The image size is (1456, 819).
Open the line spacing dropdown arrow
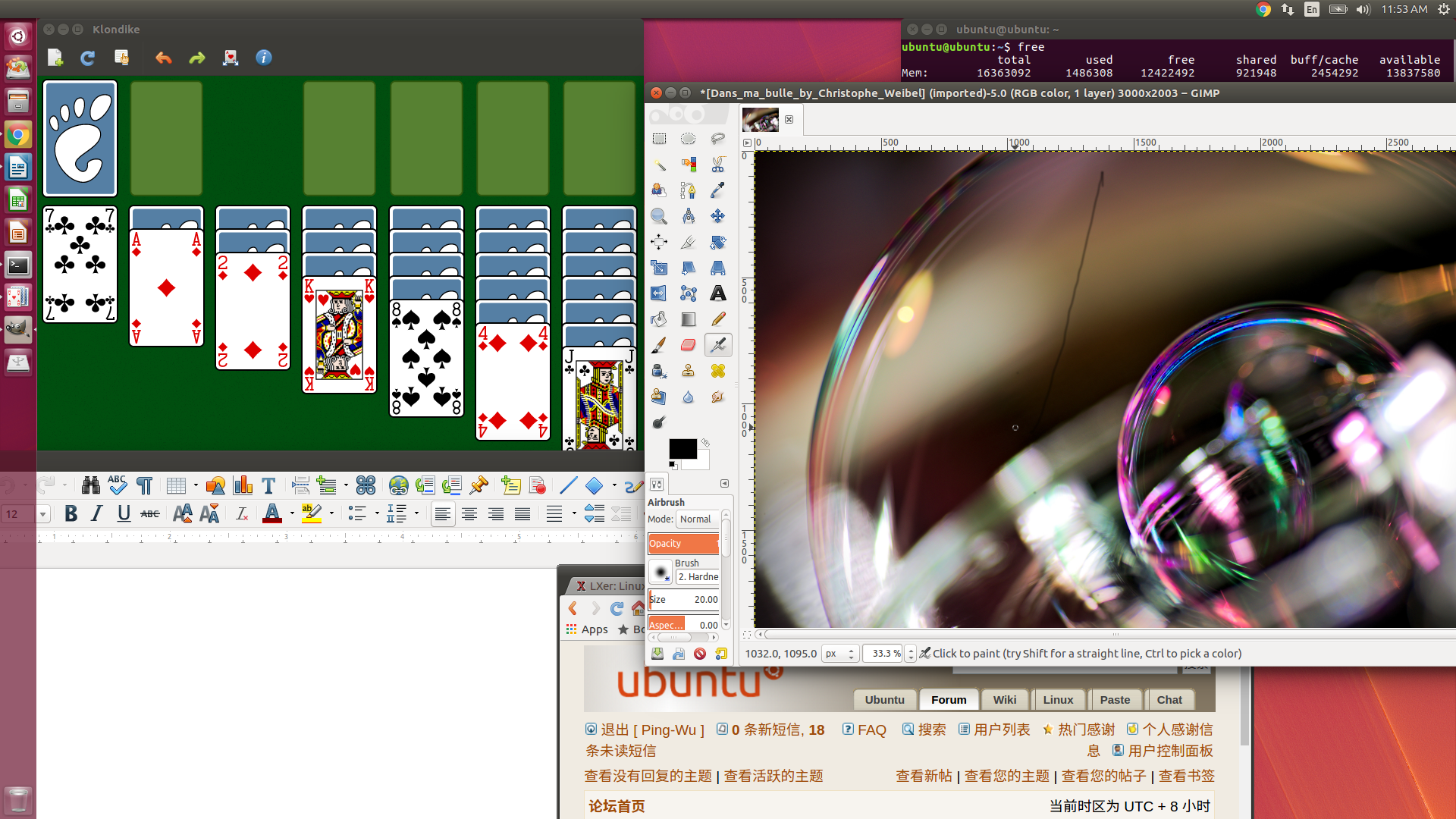point(574,514)
